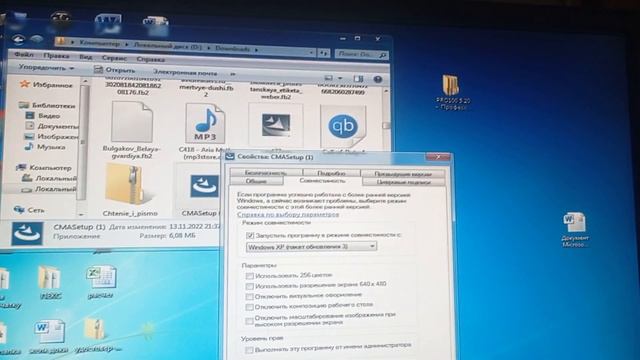Check run this program as administrator

pos(249,350)
